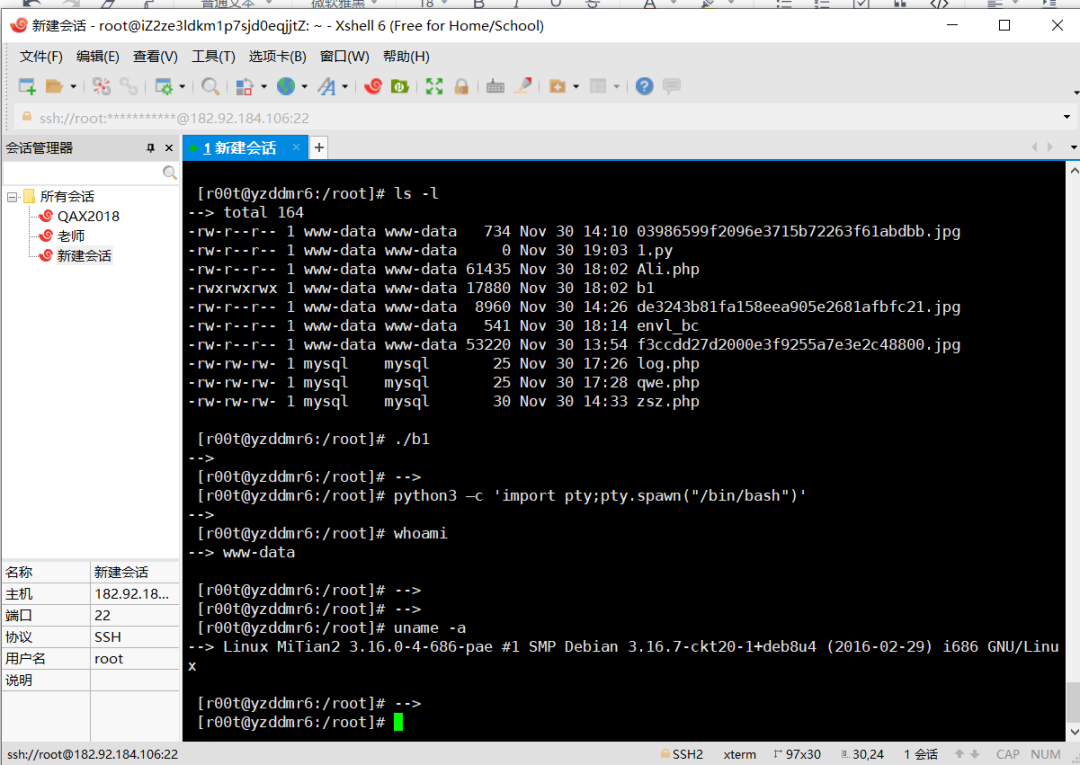This screenshot has width=1080, height=765.
Task: Open the 文件(F) menu
Action: point(41,56)
